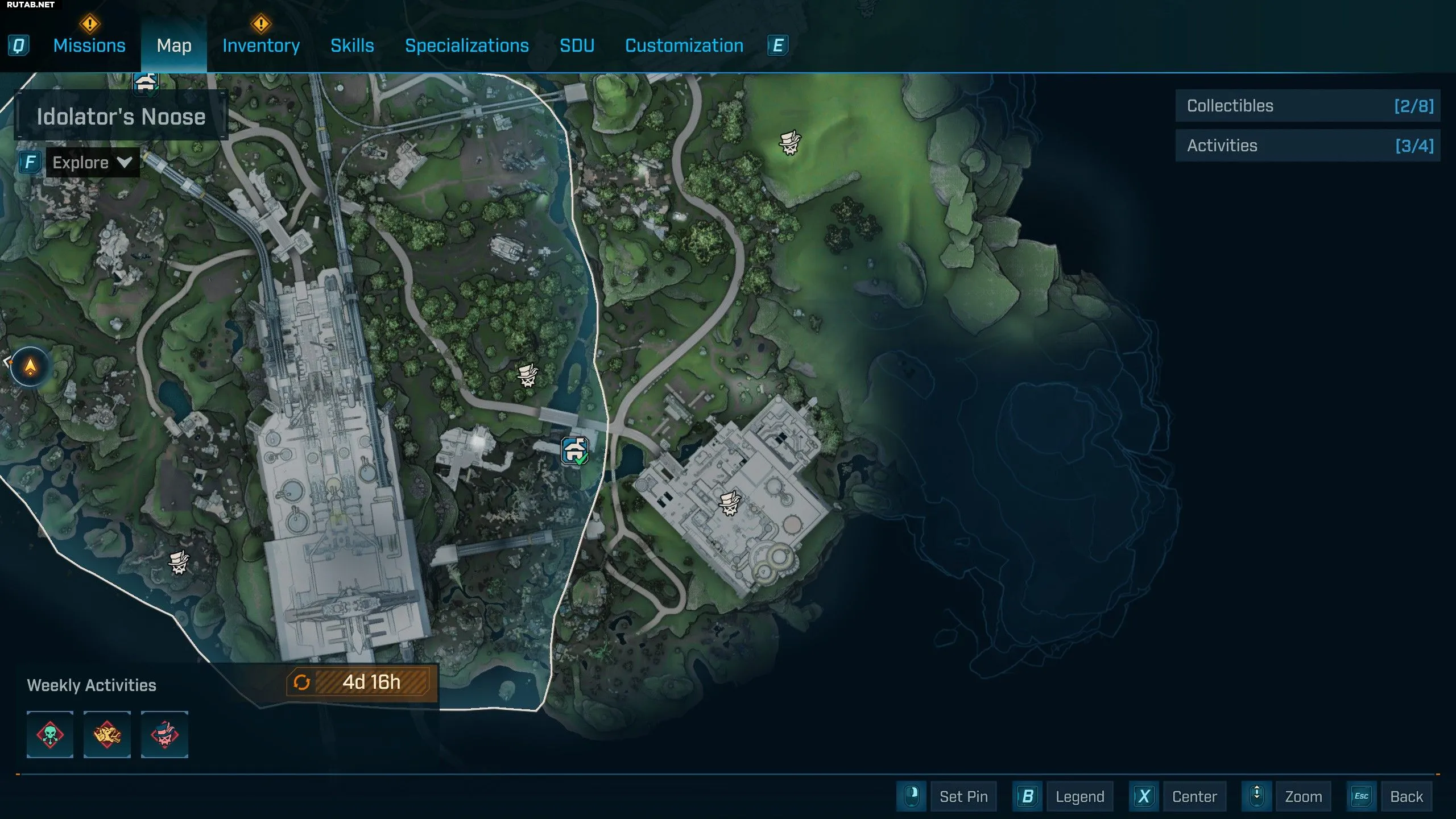Select the Map tab
1456x819 pixels.
tap(174, 45)
